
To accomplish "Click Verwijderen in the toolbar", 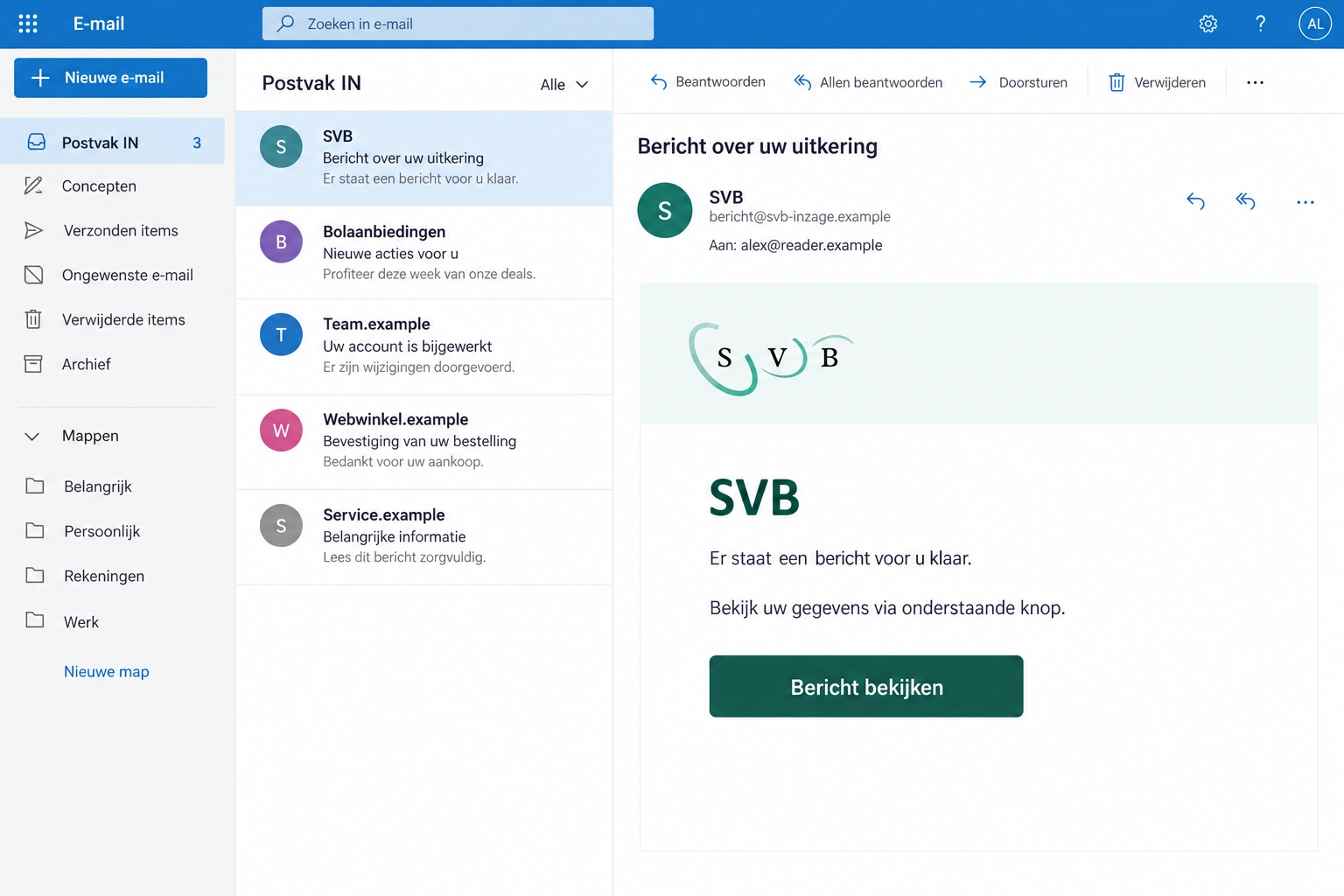I will (x=1157, y=81).
